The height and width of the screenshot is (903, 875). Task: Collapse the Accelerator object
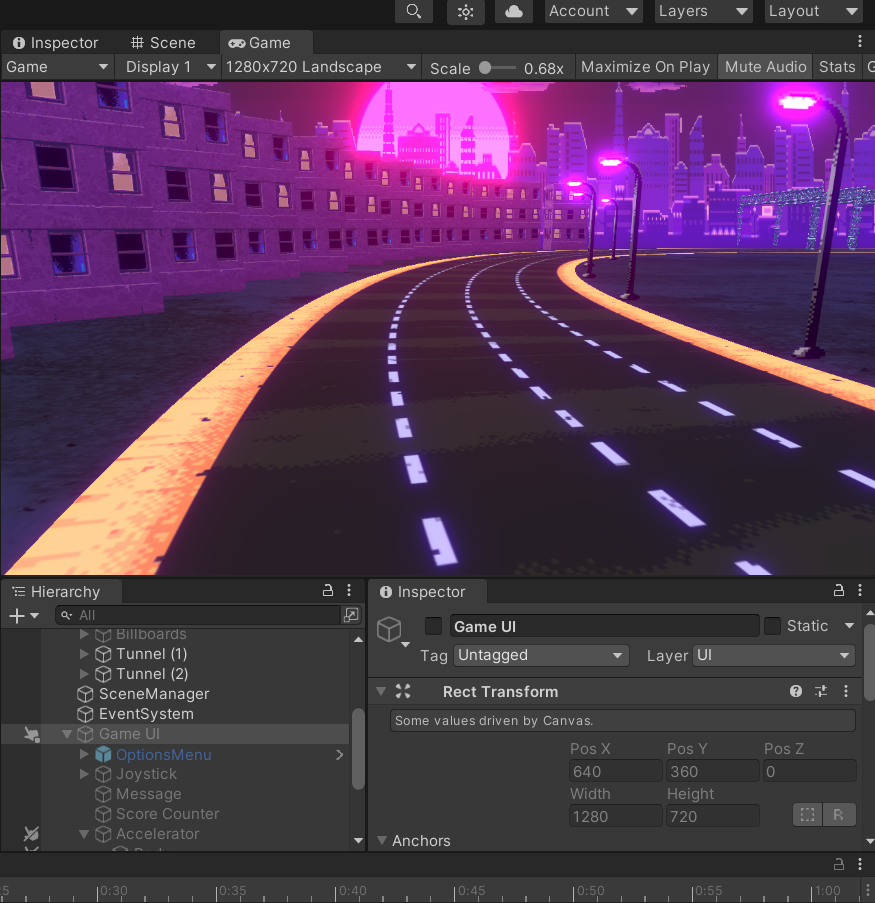pyautogui.click(x=84, y=834)
